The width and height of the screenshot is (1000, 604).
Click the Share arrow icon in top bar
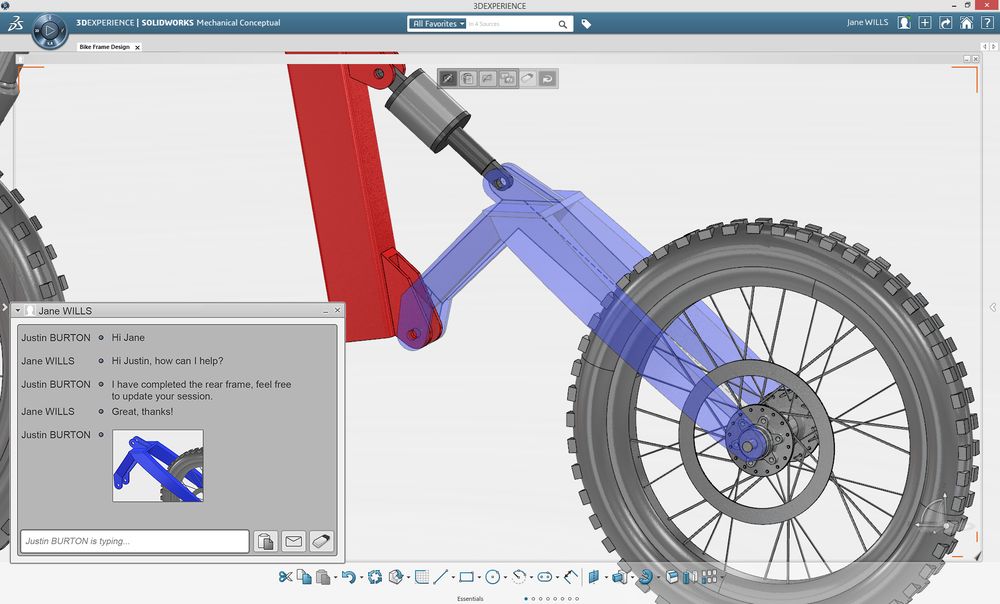tap(946, 23)
